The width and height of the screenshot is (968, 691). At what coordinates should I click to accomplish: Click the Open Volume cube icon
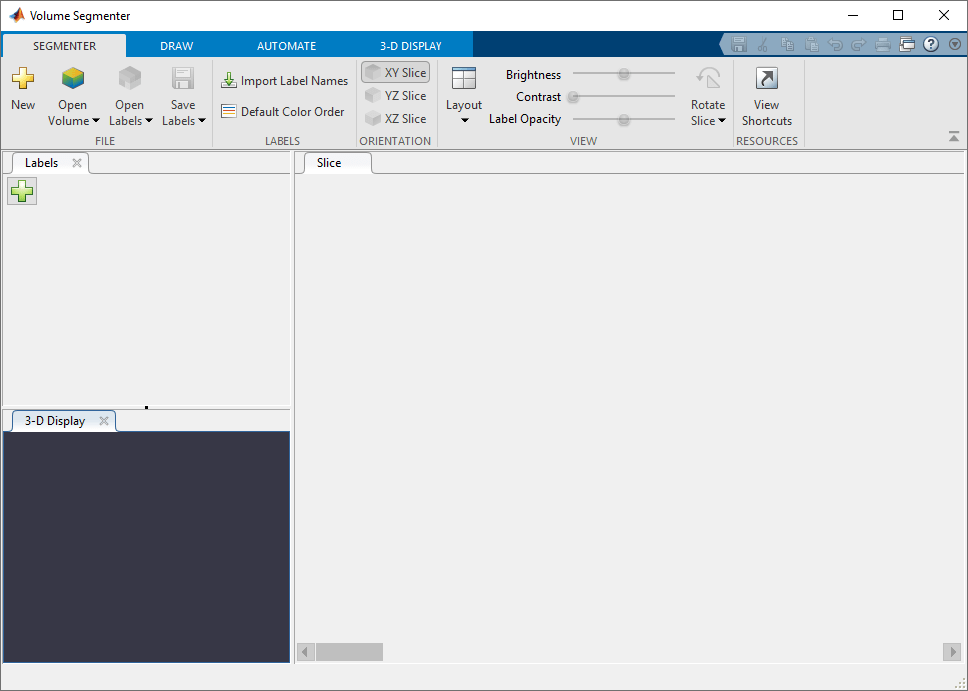point(72,78)
